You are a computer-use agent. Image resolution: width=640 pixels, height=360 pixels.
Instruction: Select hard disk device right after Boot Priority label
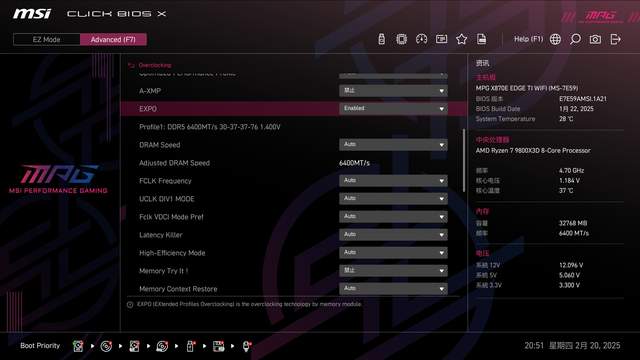[78, 346]
